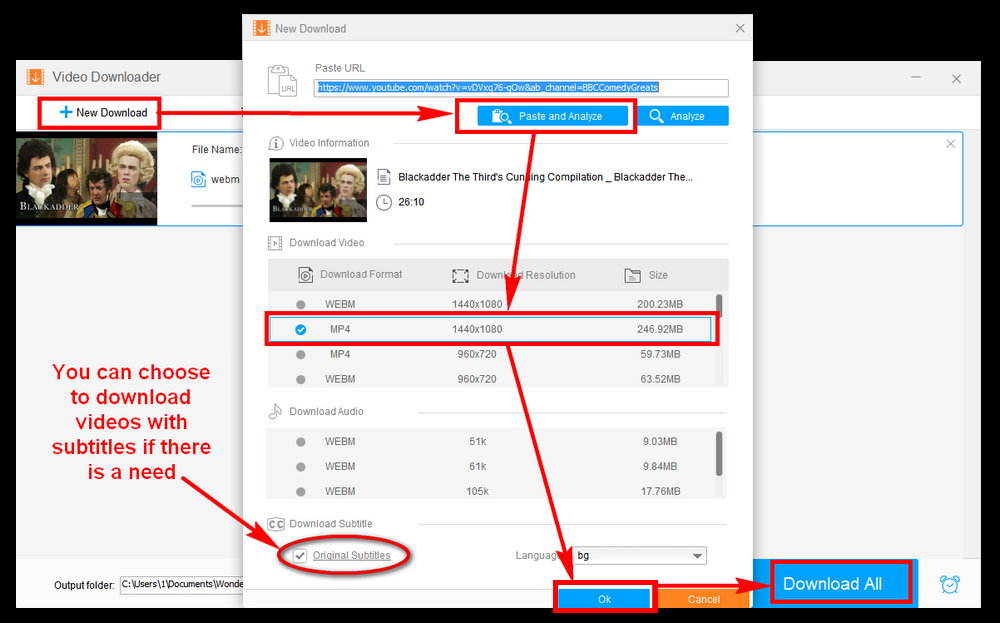
Task: Click the Download Audio music note icon
Action: tap(275, 412)
